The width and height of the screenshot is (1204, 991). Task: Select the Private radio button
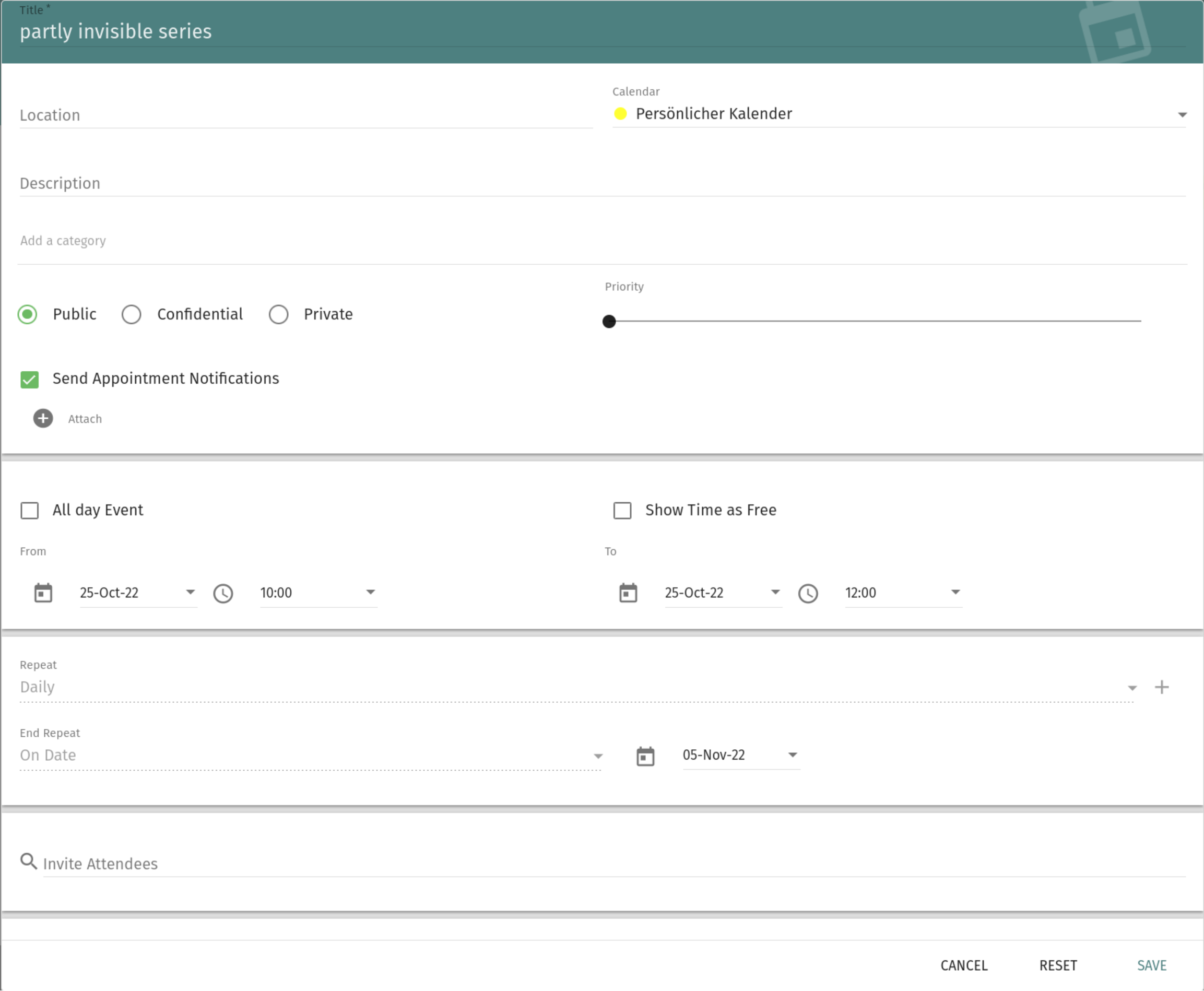click(279, 314)
